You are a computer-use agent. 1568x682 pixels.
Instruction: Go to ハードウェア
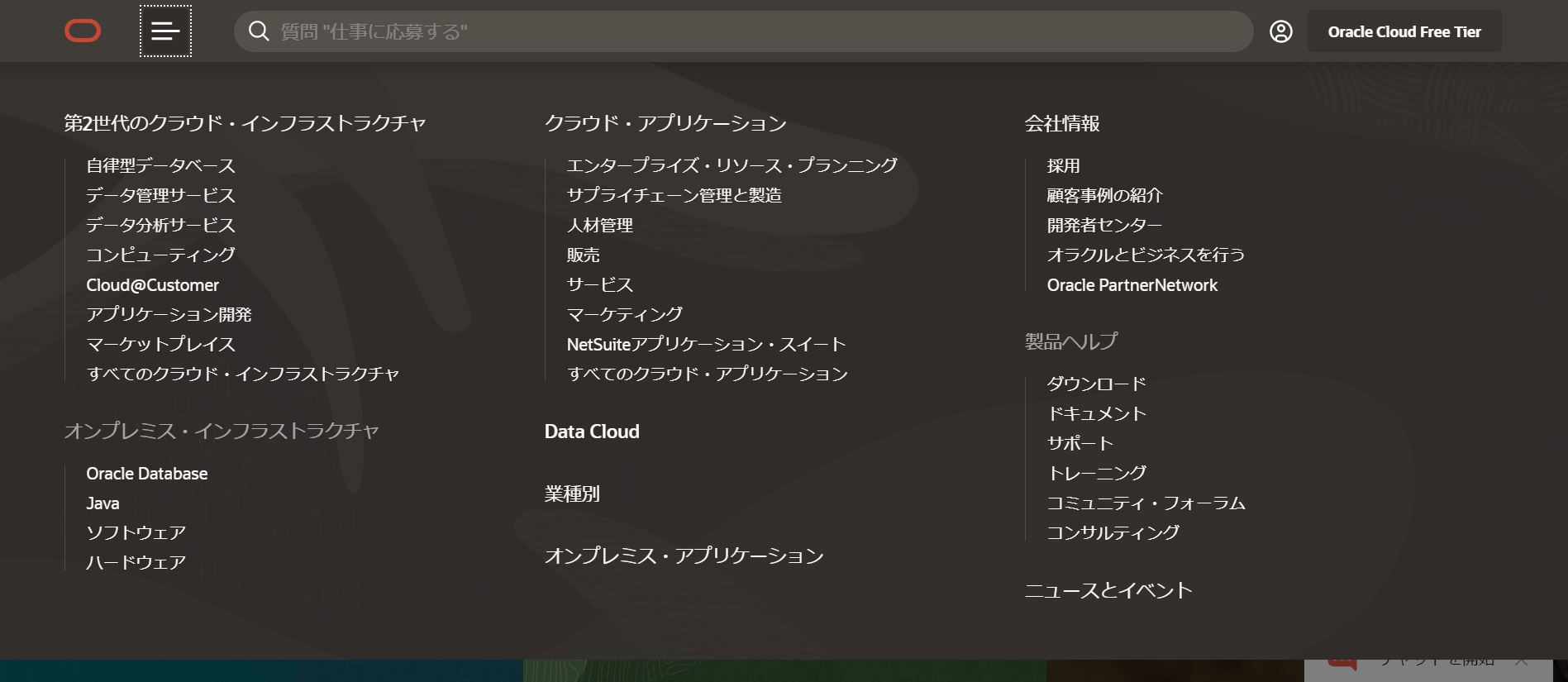click(136, 562)
